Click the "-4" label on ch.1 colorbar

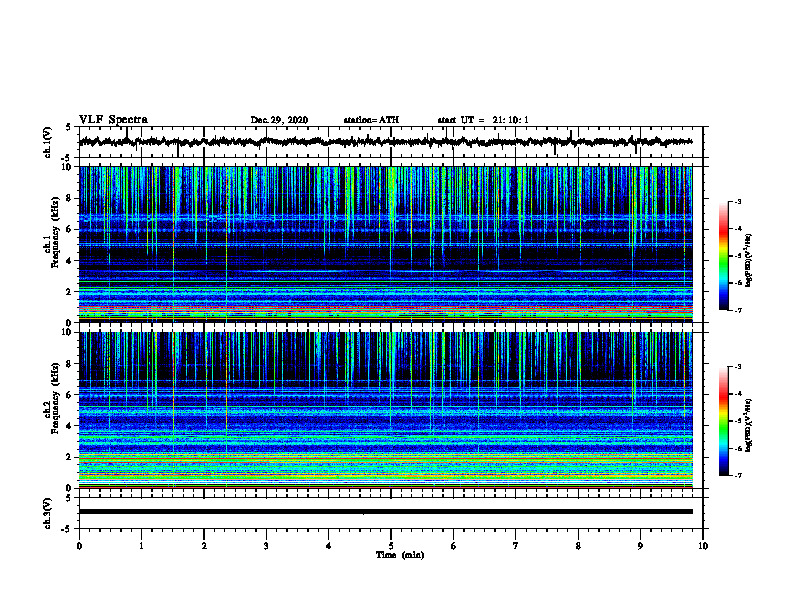[738, 229]
